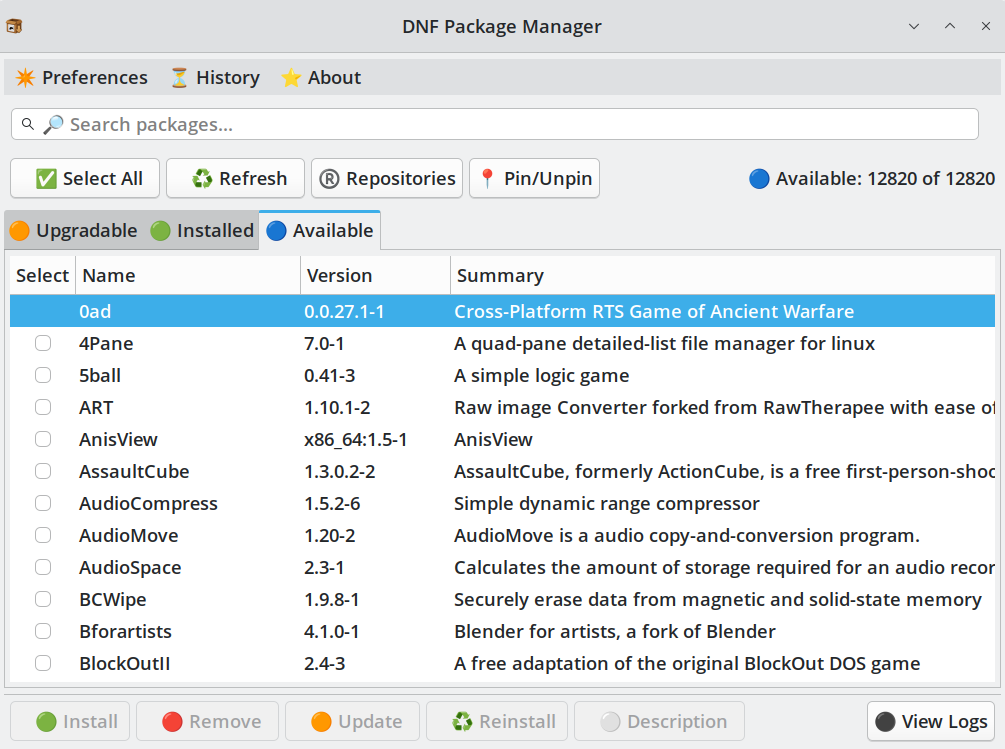Click the Search packages field

click(495, 124)
